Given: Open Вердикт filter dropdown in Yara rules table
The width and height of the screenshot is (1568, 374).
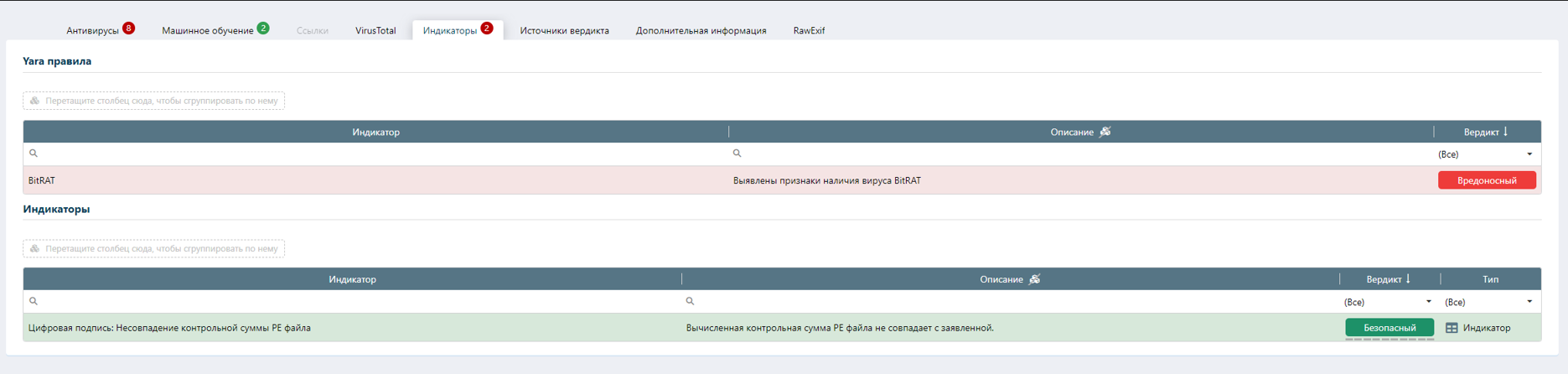Looking at the screenshot, I should click(x=1529, y=154).
